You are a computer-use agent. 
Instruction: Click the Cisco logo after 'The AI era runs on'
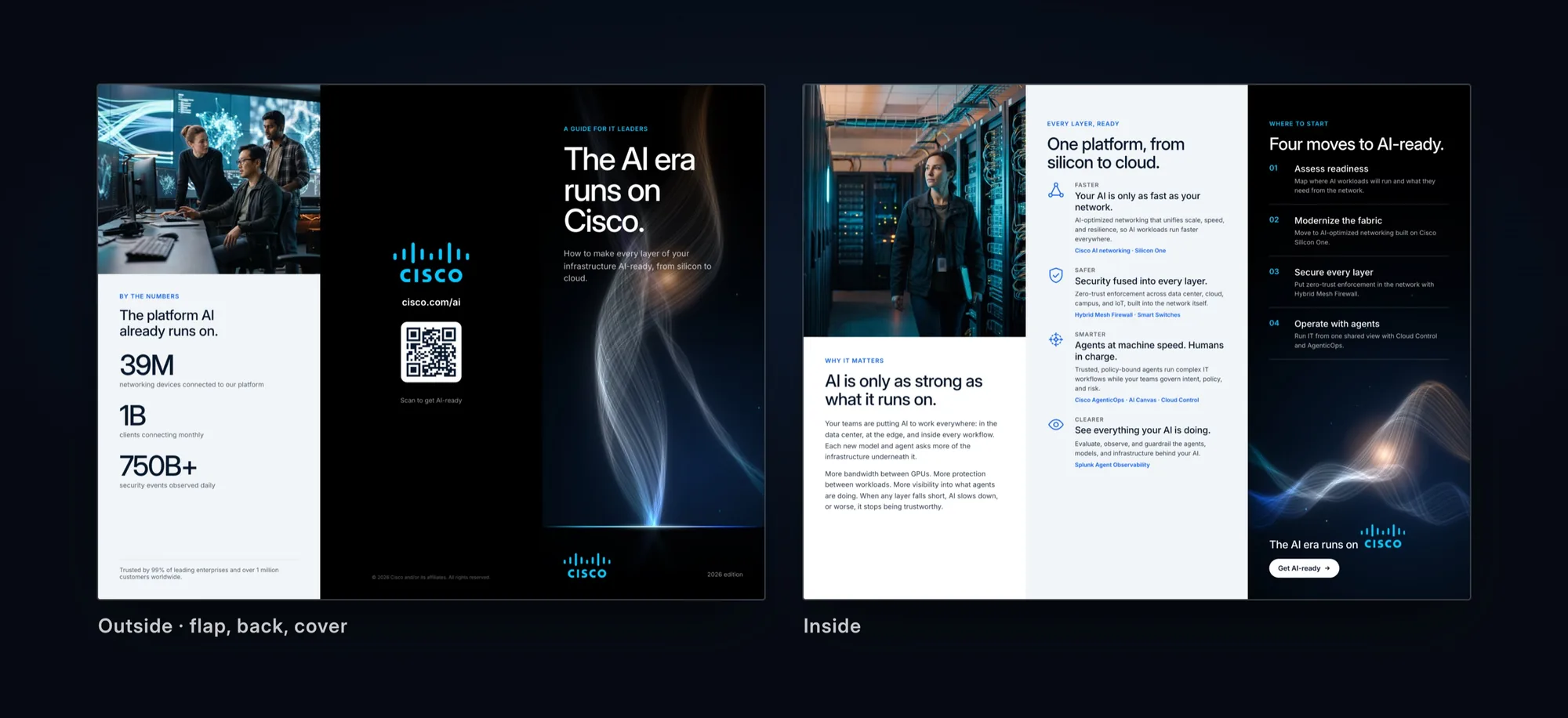1383,537
